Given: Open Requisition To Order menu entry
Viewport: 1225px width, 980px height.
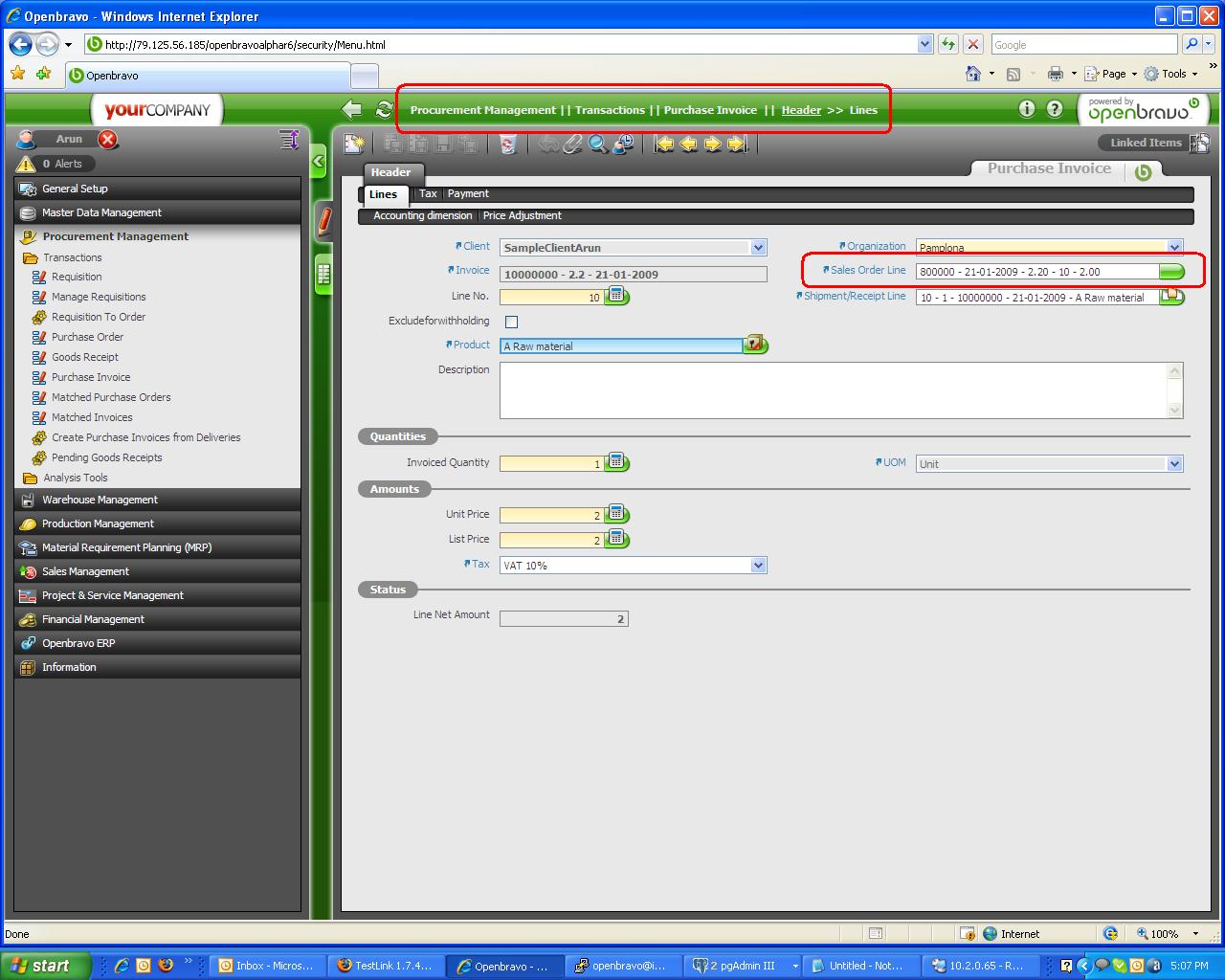Looking at the screenshot, I should point(99,317).
